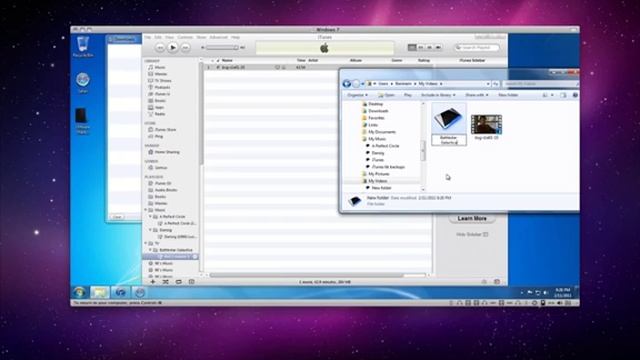Click the iTunes search field
640x360 pixels.
[x=478, y=48]
